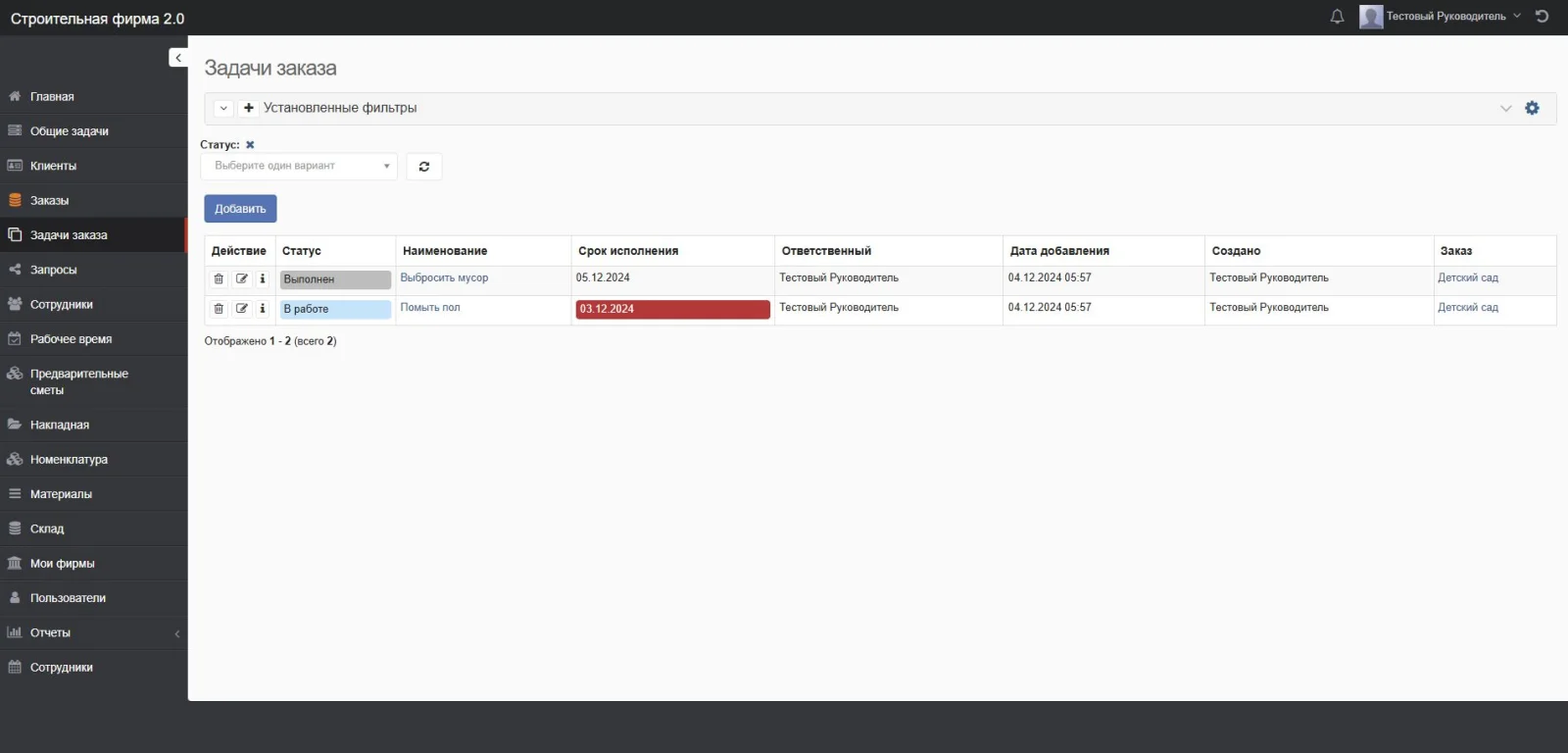Open the 'Помыть пол' task link
This screenshot has height=753, width=1568.
[x=430, y=308]
